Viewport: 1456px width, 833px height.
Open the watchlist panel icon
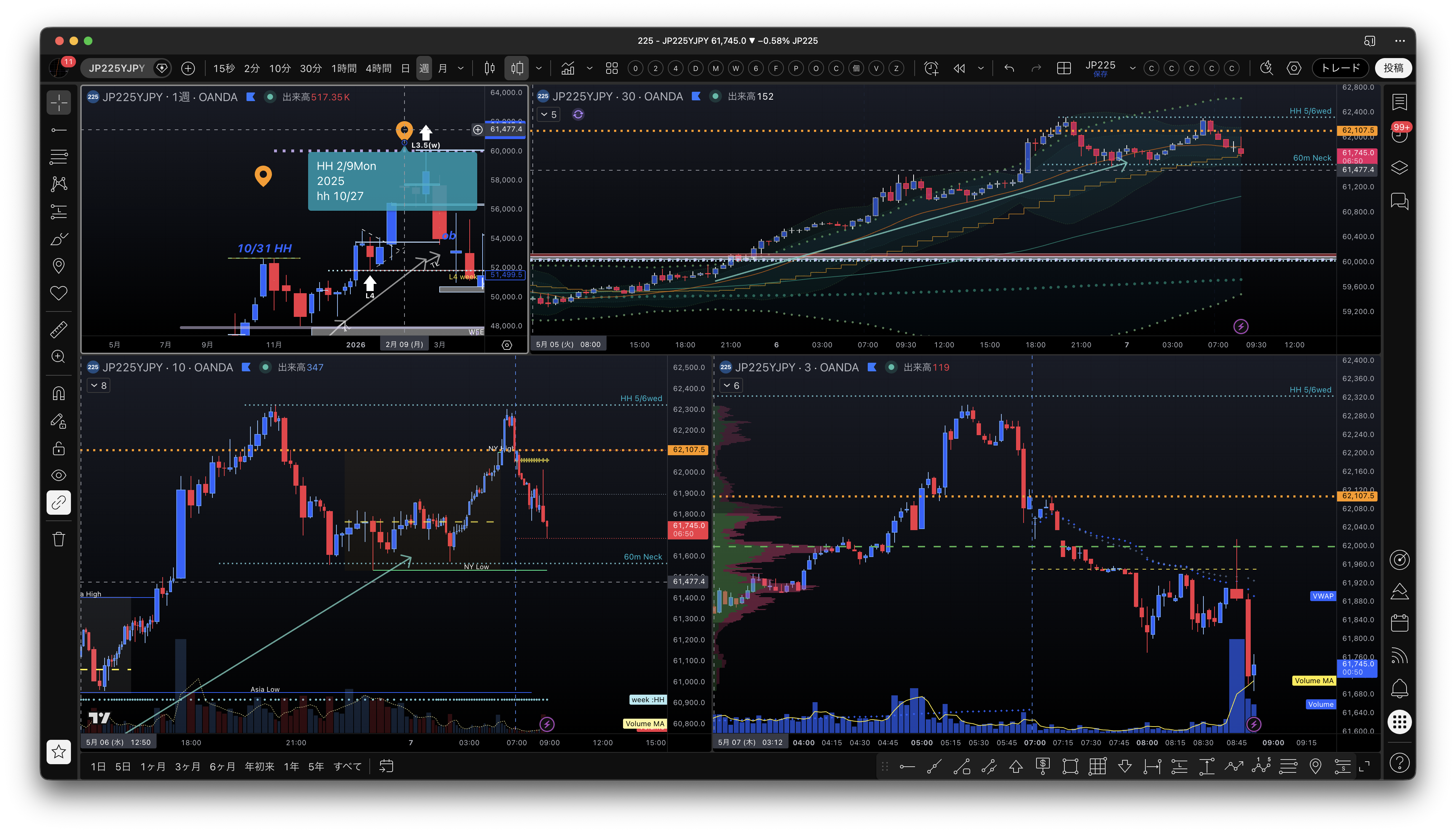pyautogui.click(x=1399, y=103)
